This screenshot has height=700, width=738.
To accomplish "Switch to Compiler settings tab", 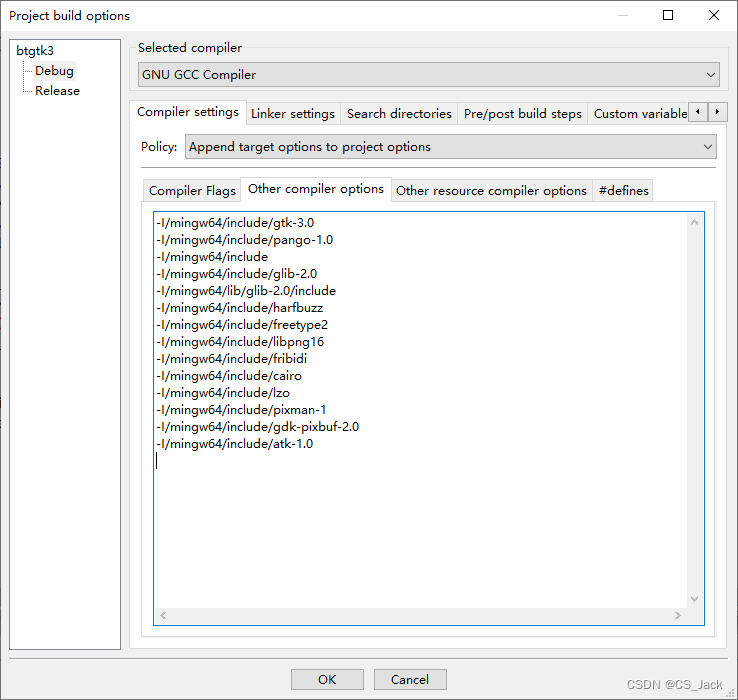I will pyautogui.click(x=188, y=112).
